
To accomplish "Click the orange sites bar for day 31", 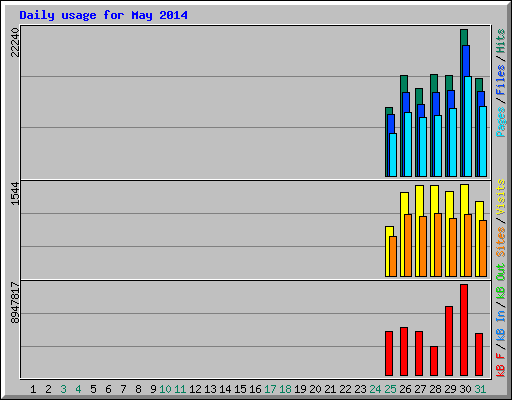I will point(483,248).
